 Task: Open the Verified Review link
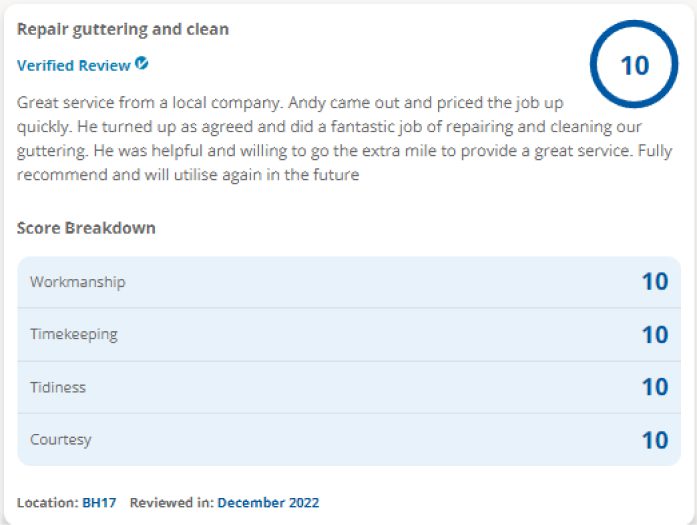click(74, 65)
